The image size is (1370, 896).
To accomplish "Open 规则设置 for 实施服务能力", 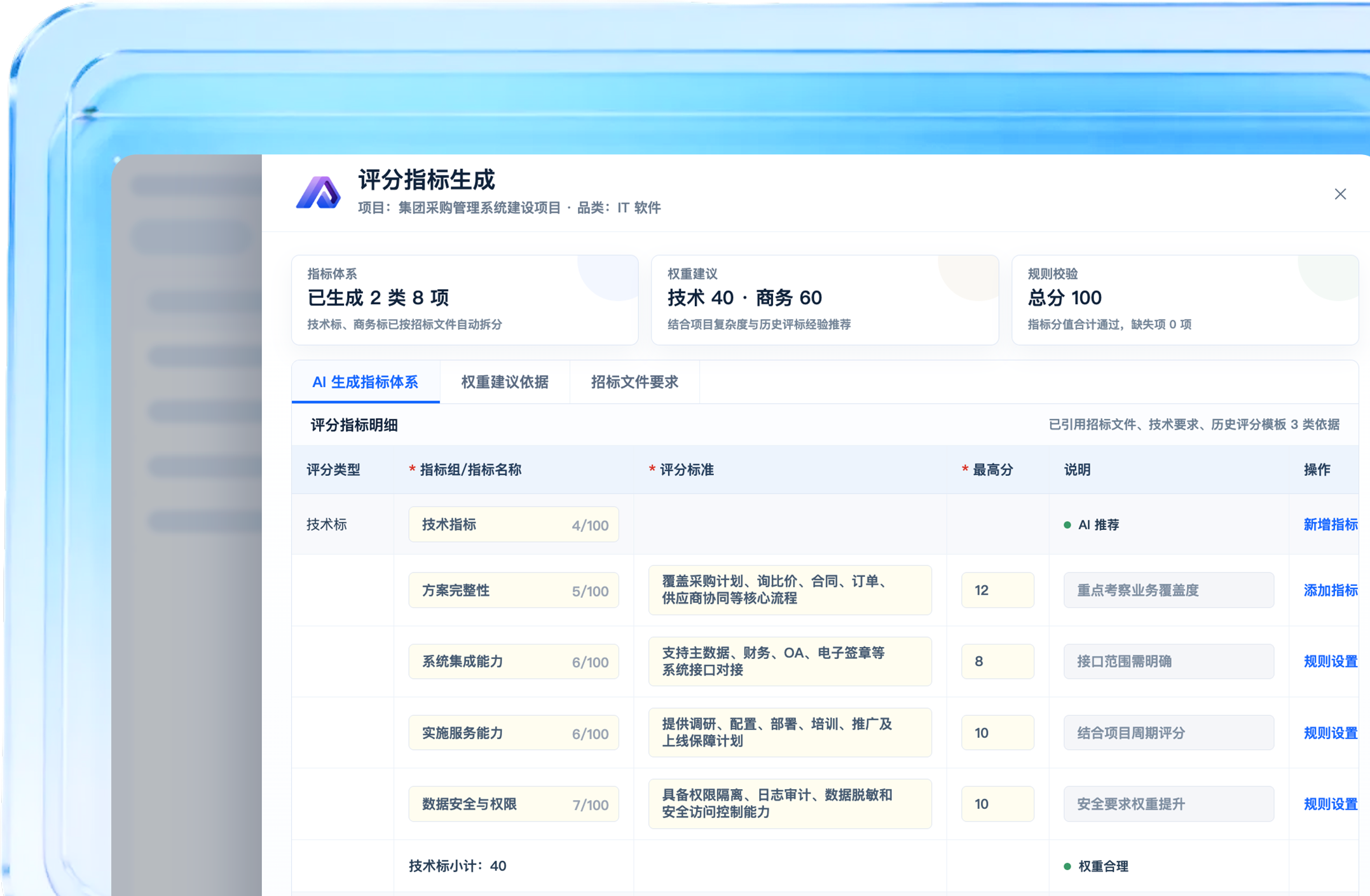I will click(x=1330, y=733).
